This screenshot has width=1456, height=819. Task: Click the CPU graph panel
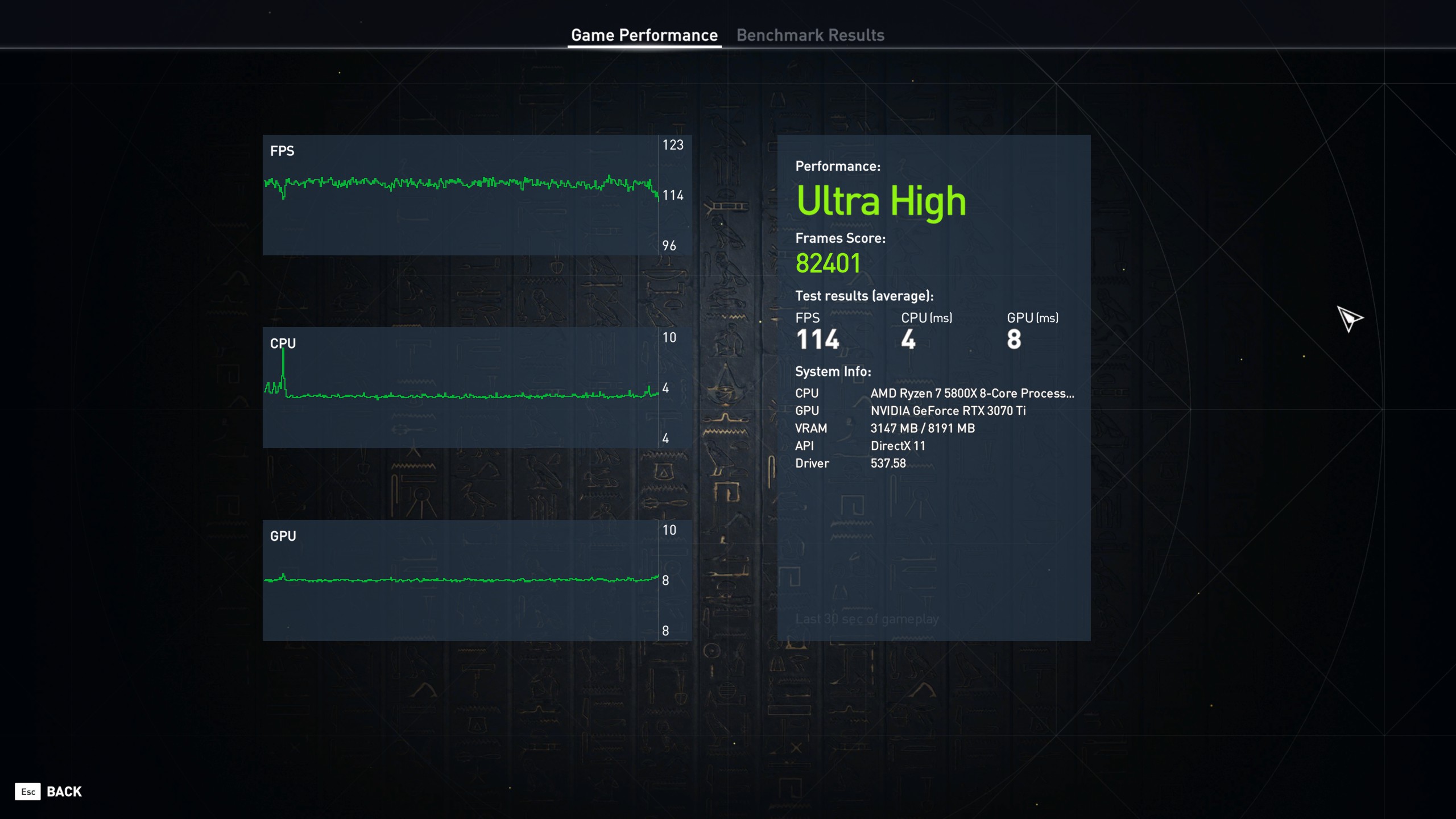[461, 387]
